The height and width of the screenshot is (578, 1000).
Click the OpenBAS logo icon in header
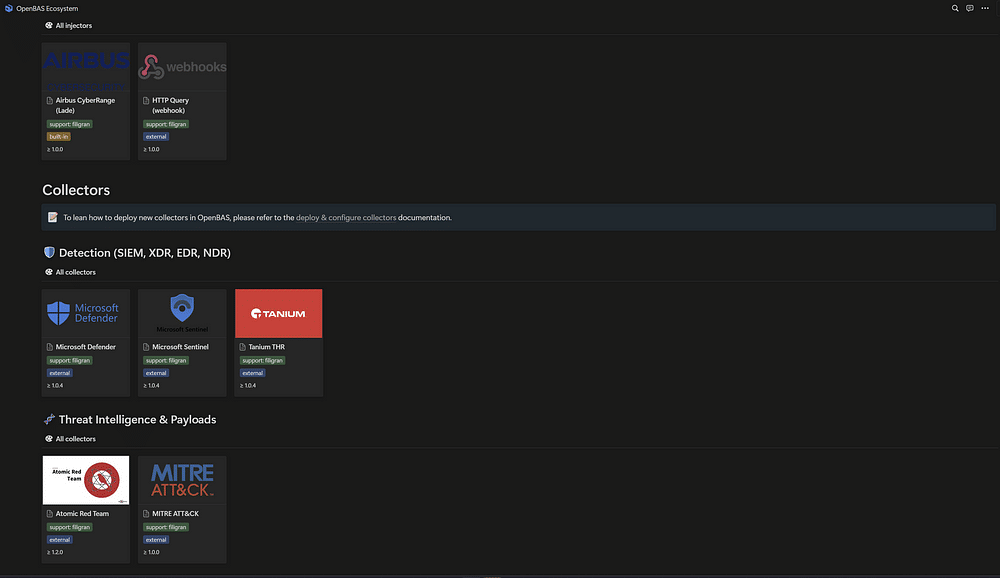[x=8, y=8]
